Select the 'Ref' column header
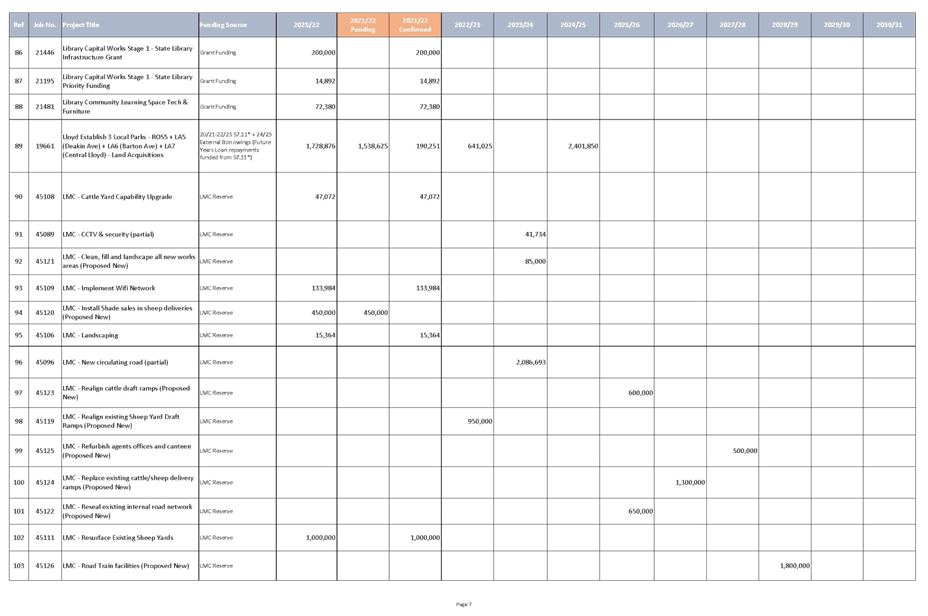The height and width of the screenshot is (616, 928). coord(19,25)
